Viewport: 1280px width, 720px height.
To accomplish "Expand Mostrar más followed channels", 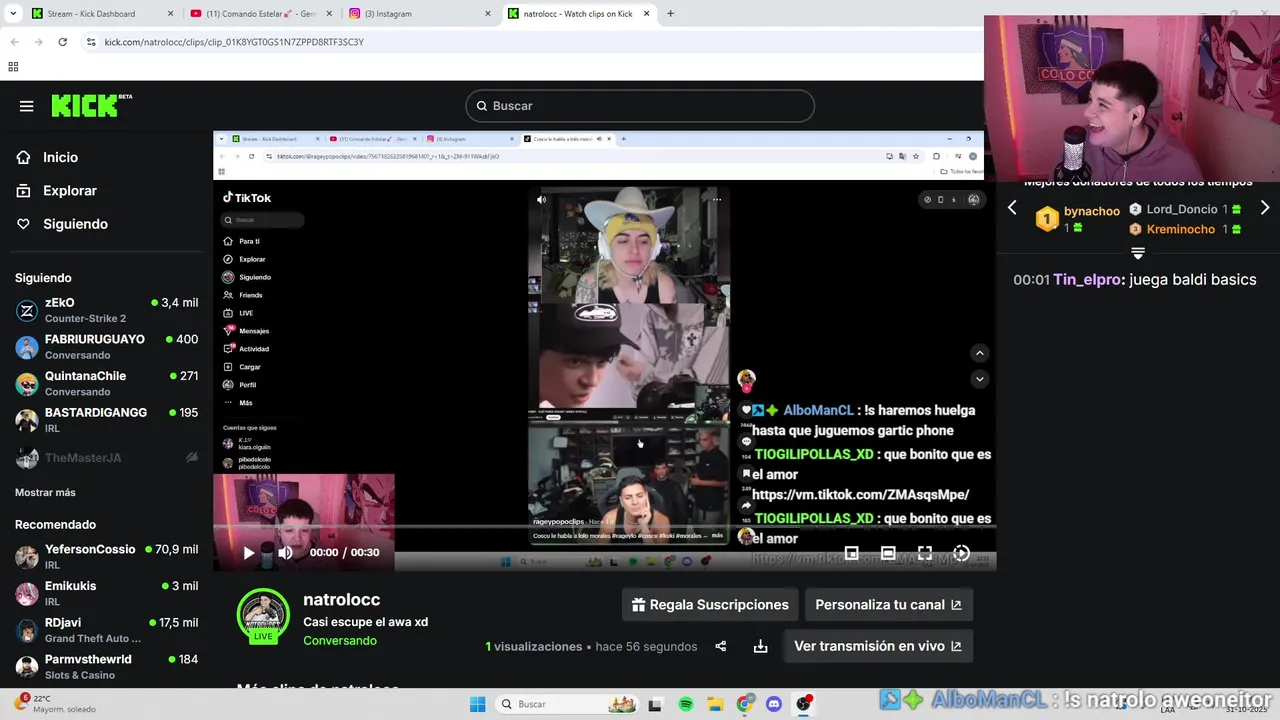I will 45,492.
